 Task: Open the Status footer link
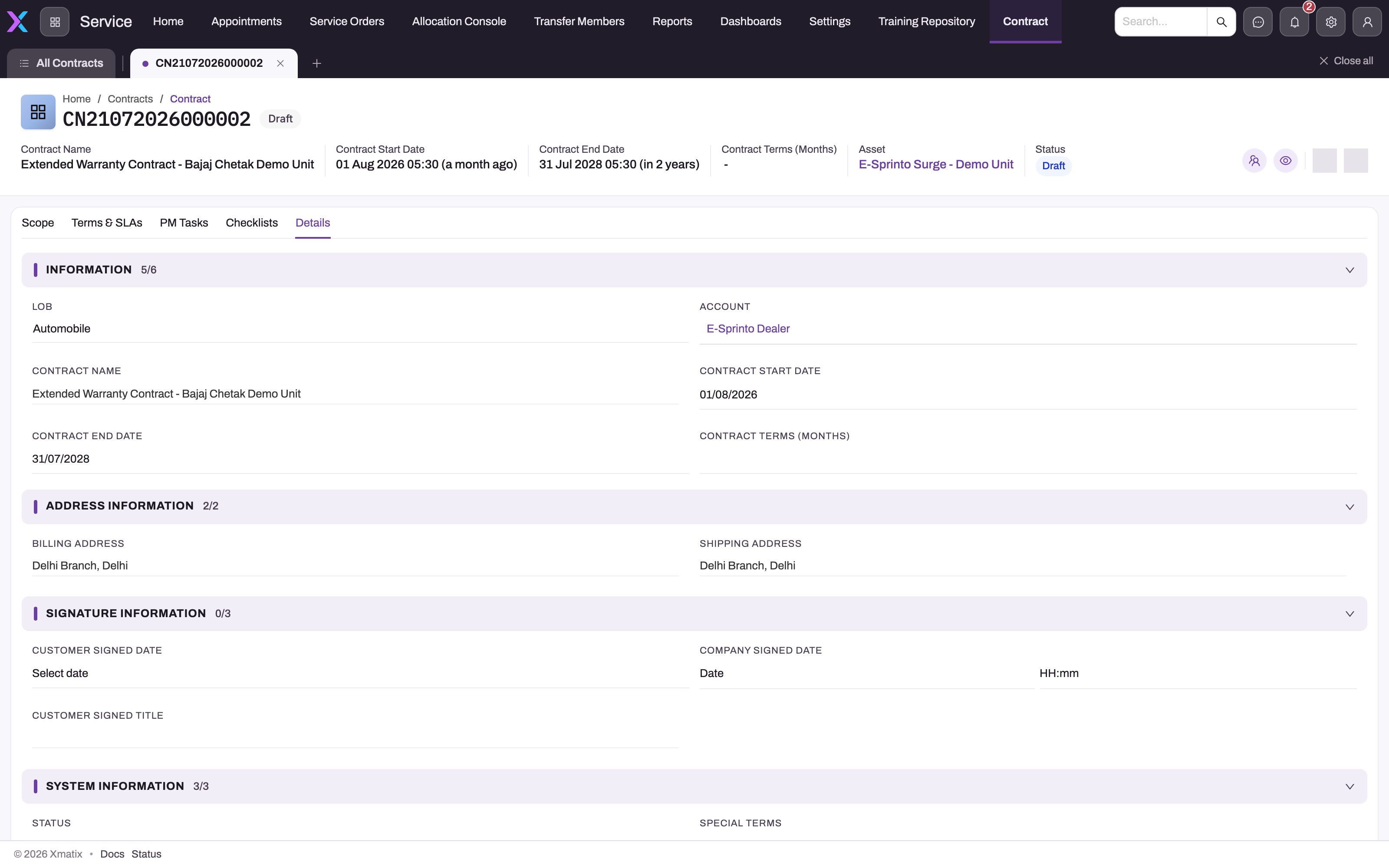pos(146,854)
